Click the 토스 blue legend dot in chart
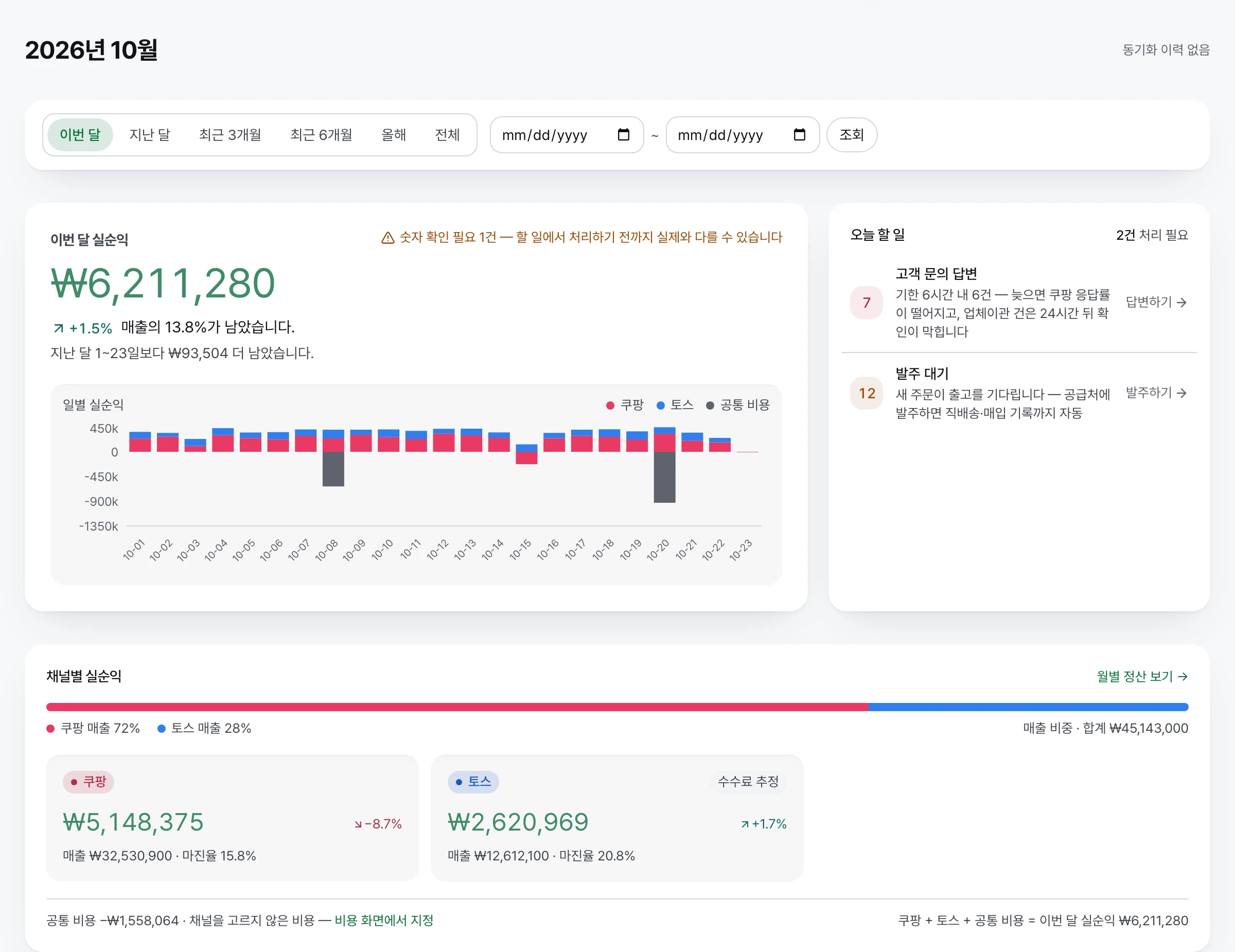This screenshot has width=1235, height=952. coord(661,406)
